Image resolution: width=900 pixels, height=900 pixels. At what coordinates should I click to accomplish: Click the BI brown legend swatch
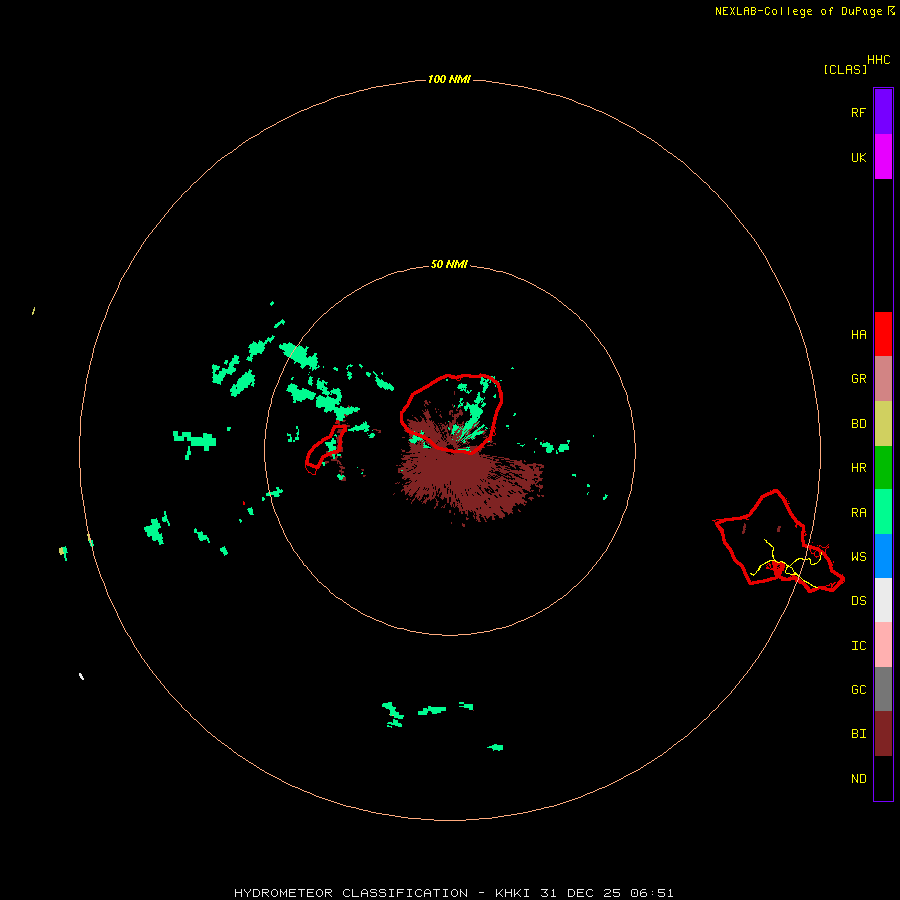(883, 734)
